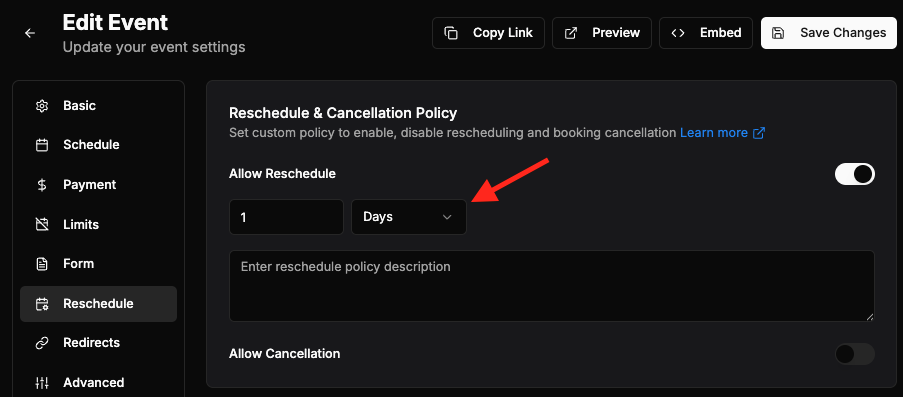This screenshot has height=397, width=903.
Task: Click the chevron in Days dropdown
Action: [447, 217]
